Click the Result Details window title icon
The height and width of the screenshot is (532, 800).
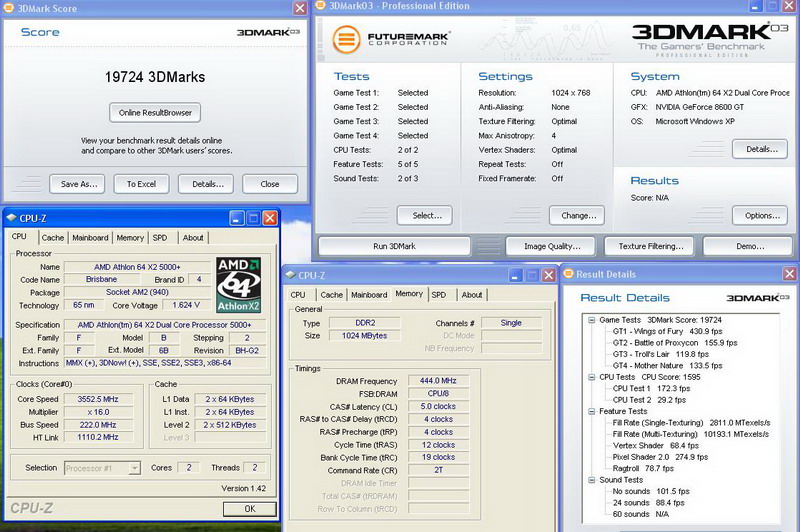click(568, 274)
